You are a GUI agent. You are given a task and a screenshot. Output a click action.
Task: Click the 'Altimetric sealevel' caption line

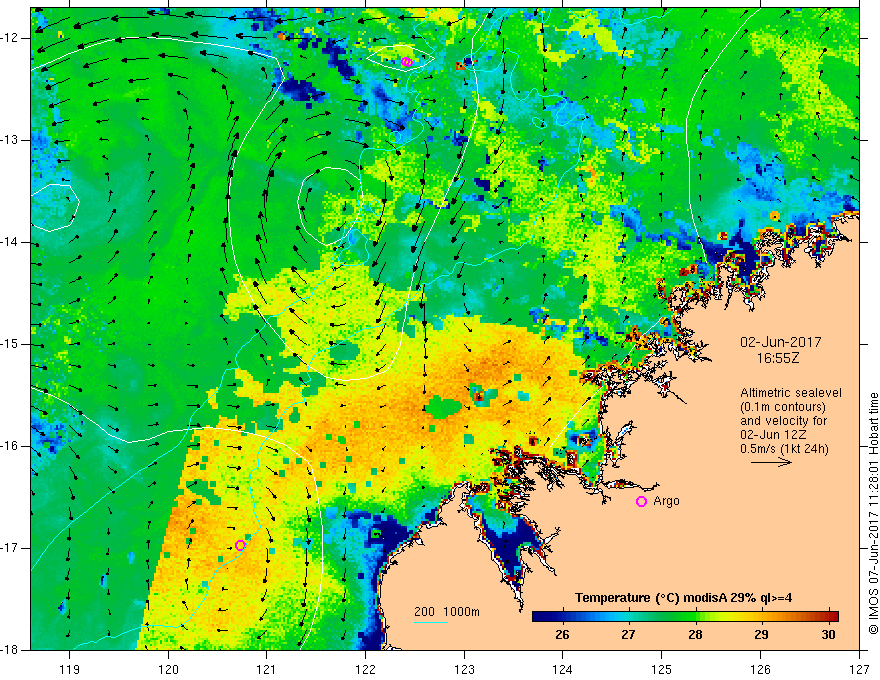791,393
